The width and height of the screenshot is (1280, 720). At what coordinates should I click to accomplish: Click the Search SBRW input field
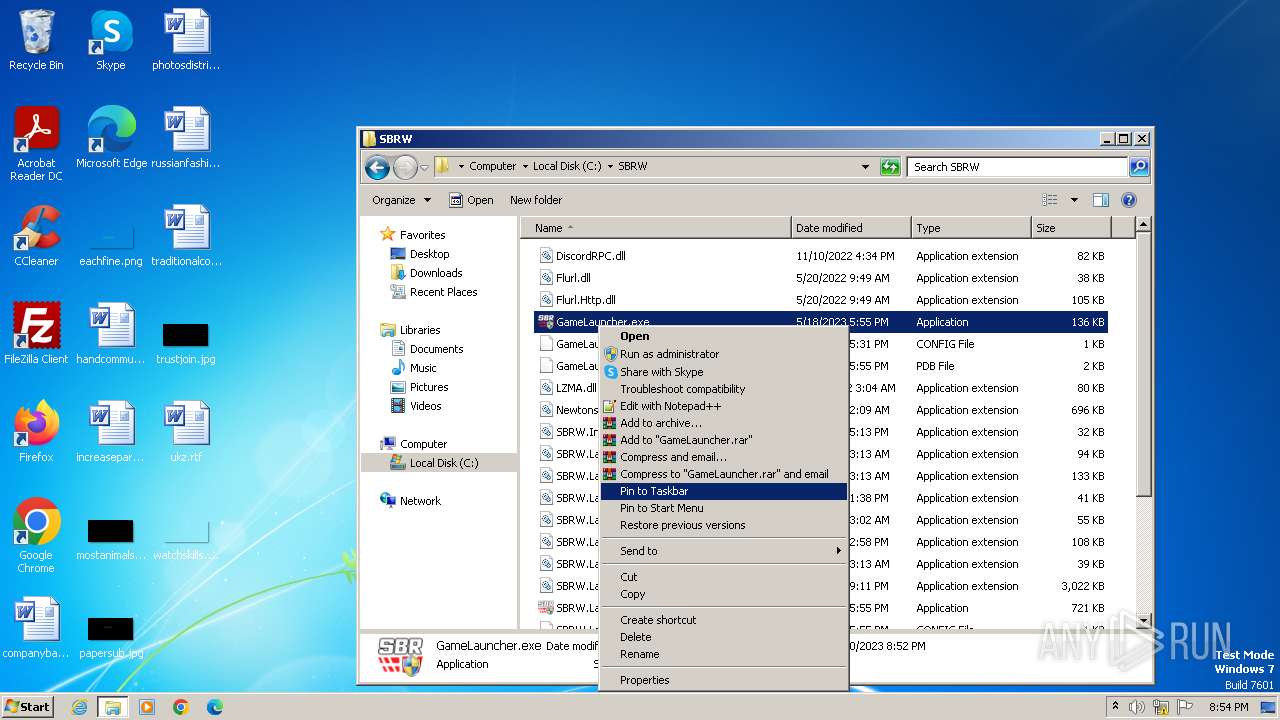1017,167
